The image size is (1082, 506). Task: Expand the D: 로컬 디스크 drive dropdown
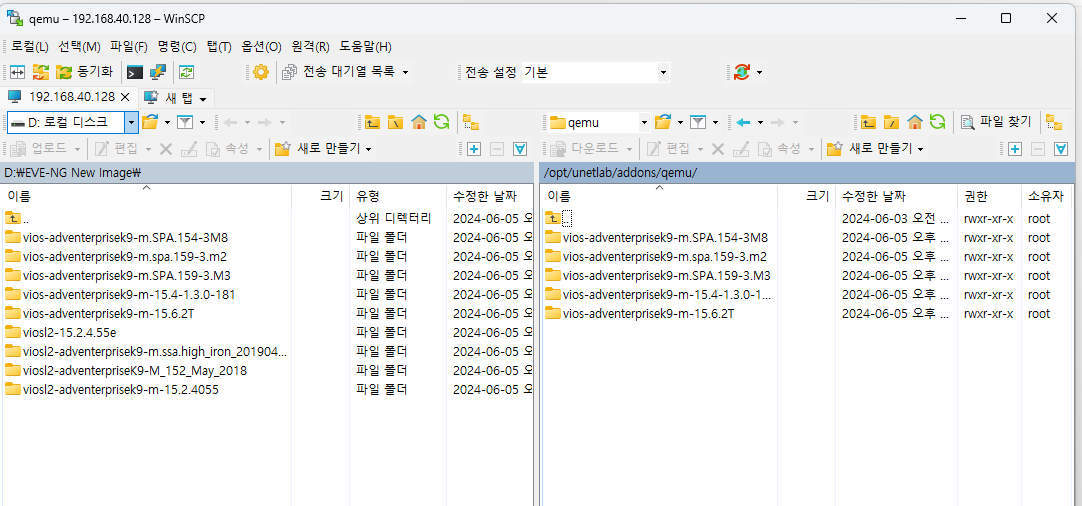(131, 122)
